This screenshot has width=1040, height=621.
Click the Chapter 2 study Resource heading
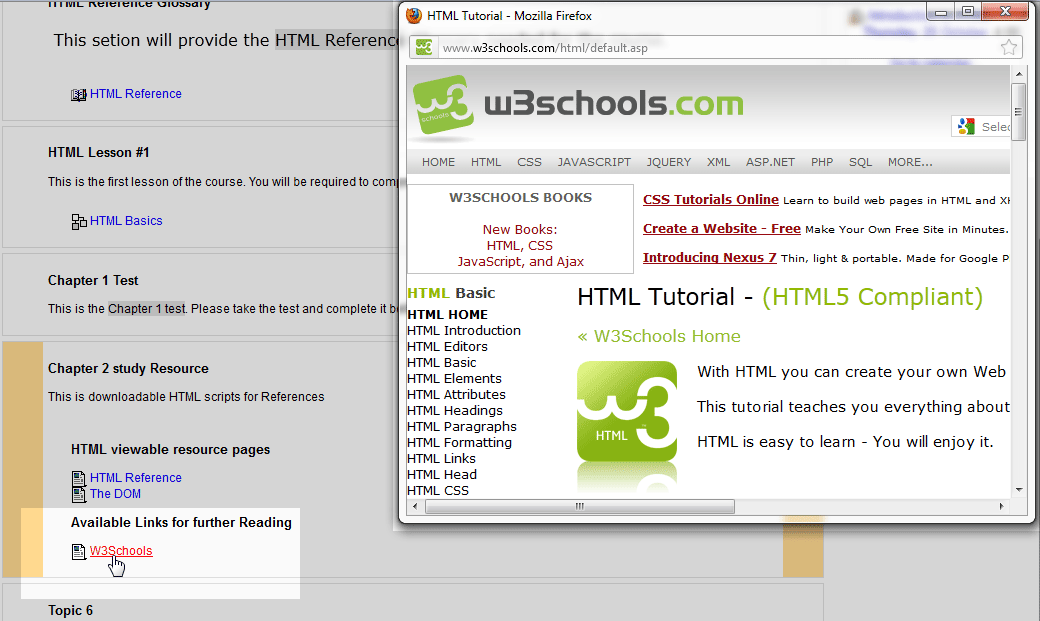pyautogui.click(x=128, y=368)
